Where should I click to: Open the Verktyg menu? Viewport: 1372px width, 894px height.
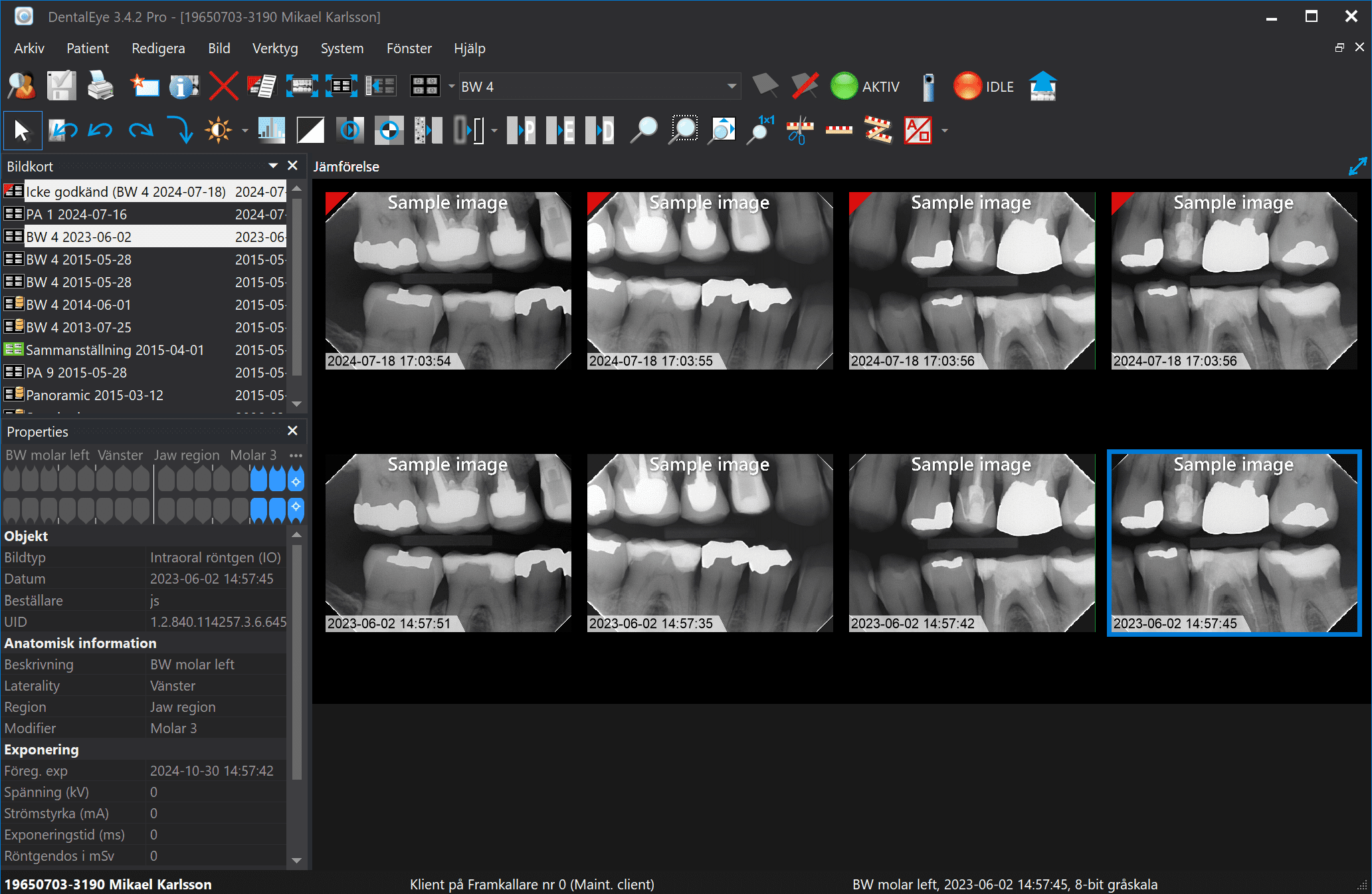click(x=275, y=49)
